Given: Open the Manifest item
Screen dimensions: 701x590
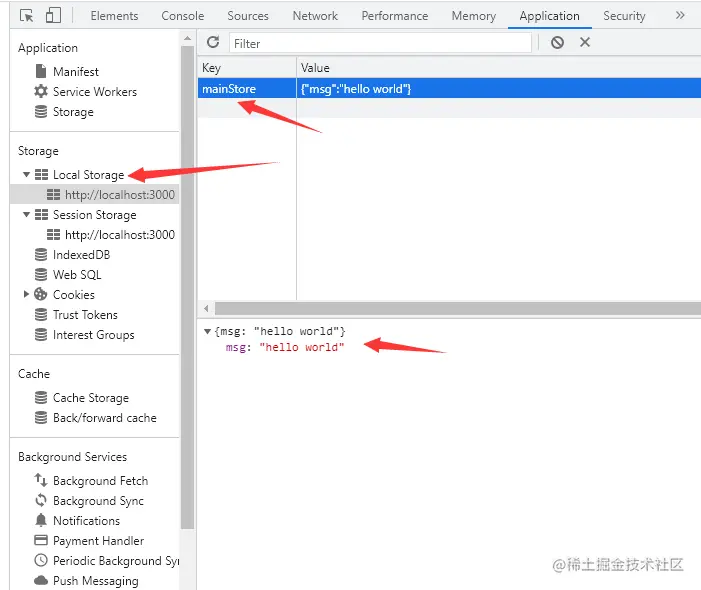Looking at the screenshot, I should (x=76, y=72).
